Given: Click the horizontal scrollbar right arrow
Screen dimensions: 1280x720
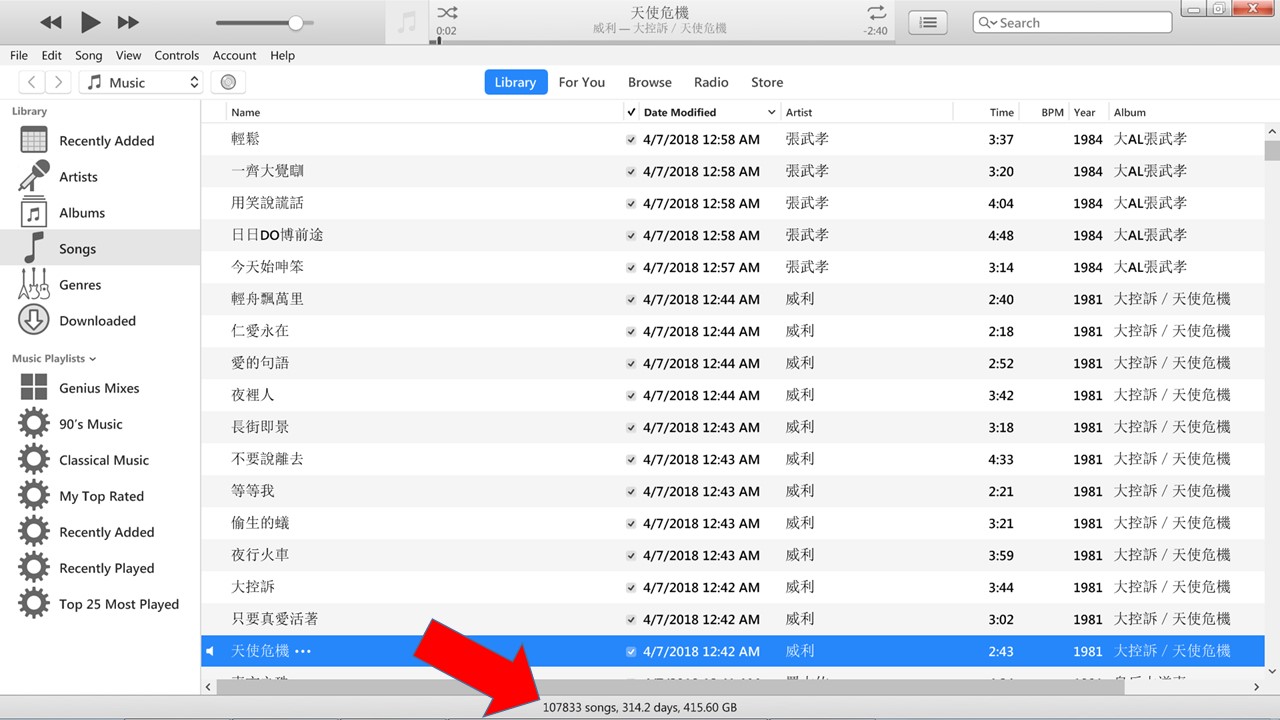Looking at the screenshot, I should coord(1256,687).
